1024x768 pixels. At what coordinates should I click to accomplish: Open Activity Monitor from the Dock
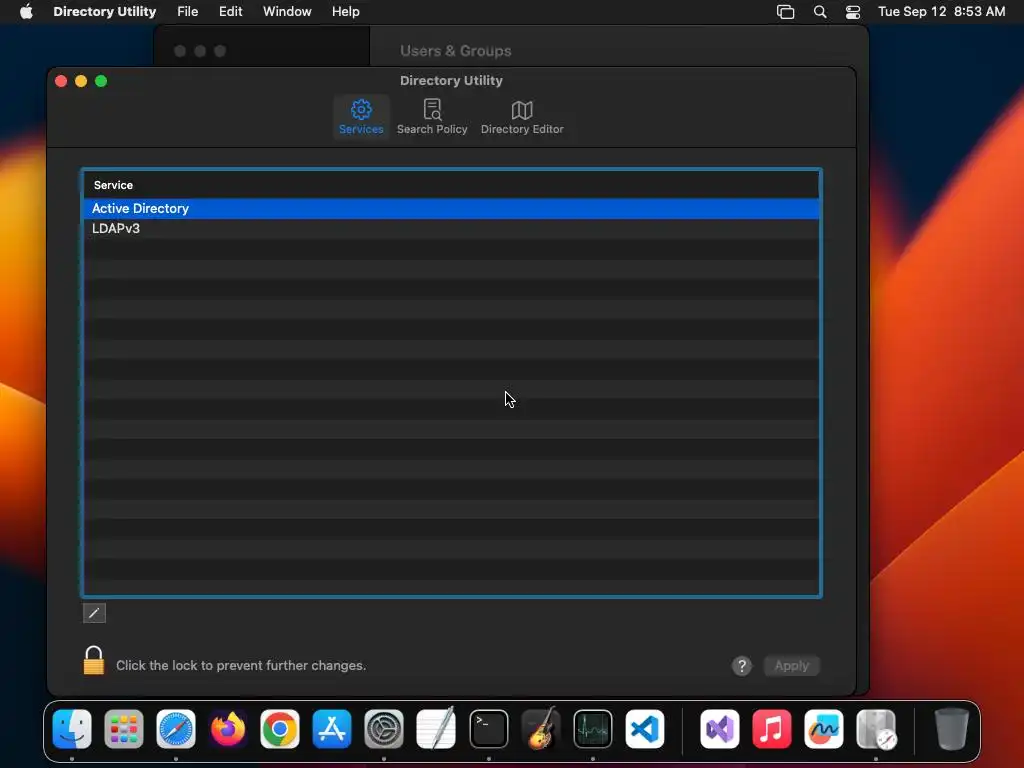point(593,728)
